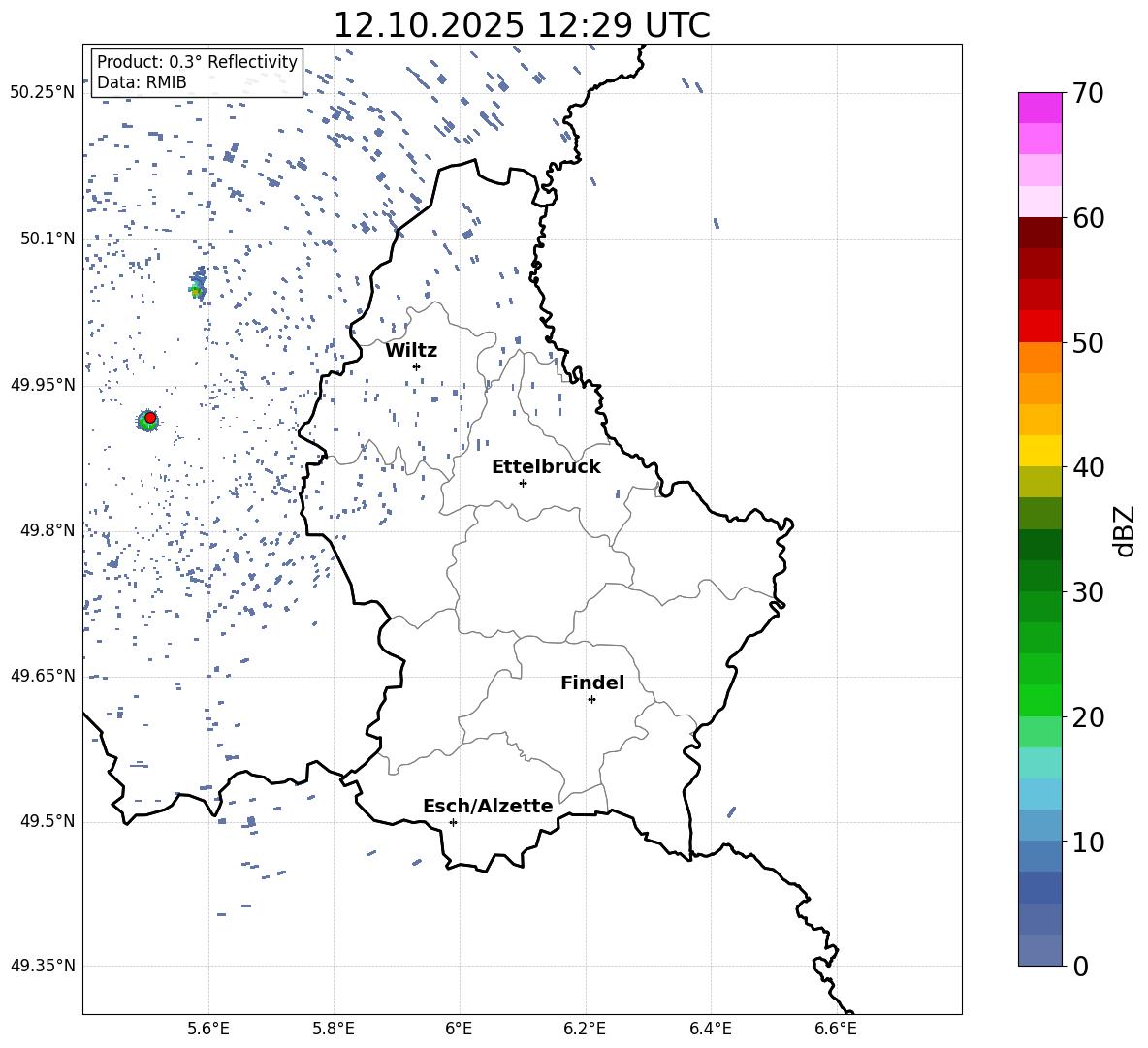Click the 49.5°N latitude tick label
This screenshot has height=1048, width=1148.
48,821
